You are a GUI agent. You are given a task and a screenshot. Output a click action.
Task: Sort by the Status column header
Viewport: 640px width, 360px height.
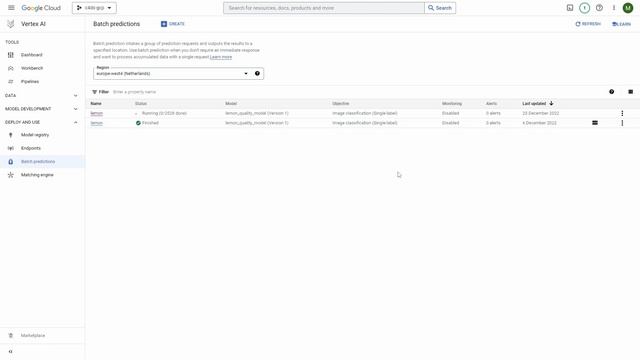coord(141,104)
